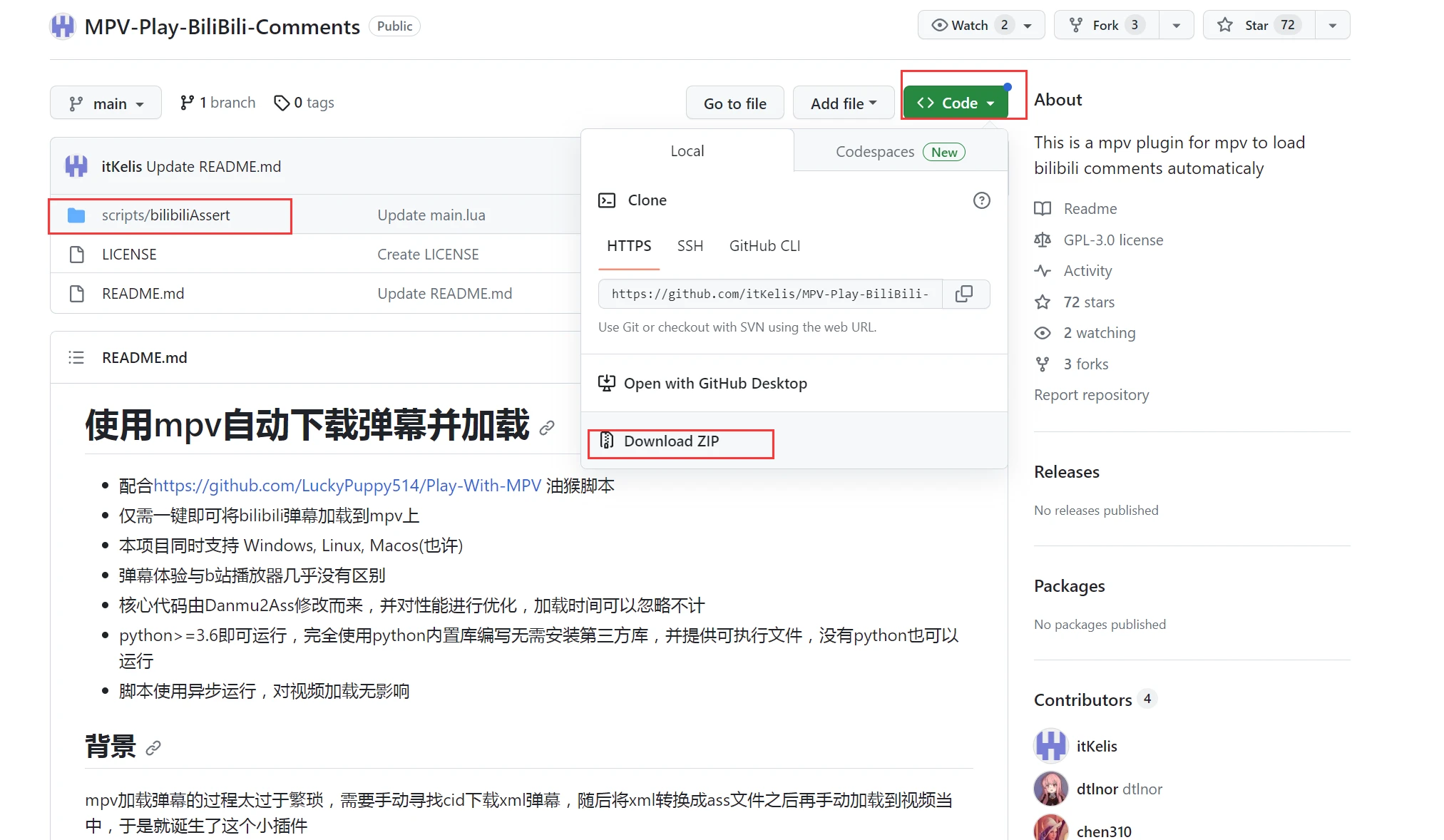The width and height of the screenshot is (1444, 840).
Task: View the 72 stars link
Action: point(1089,302)
